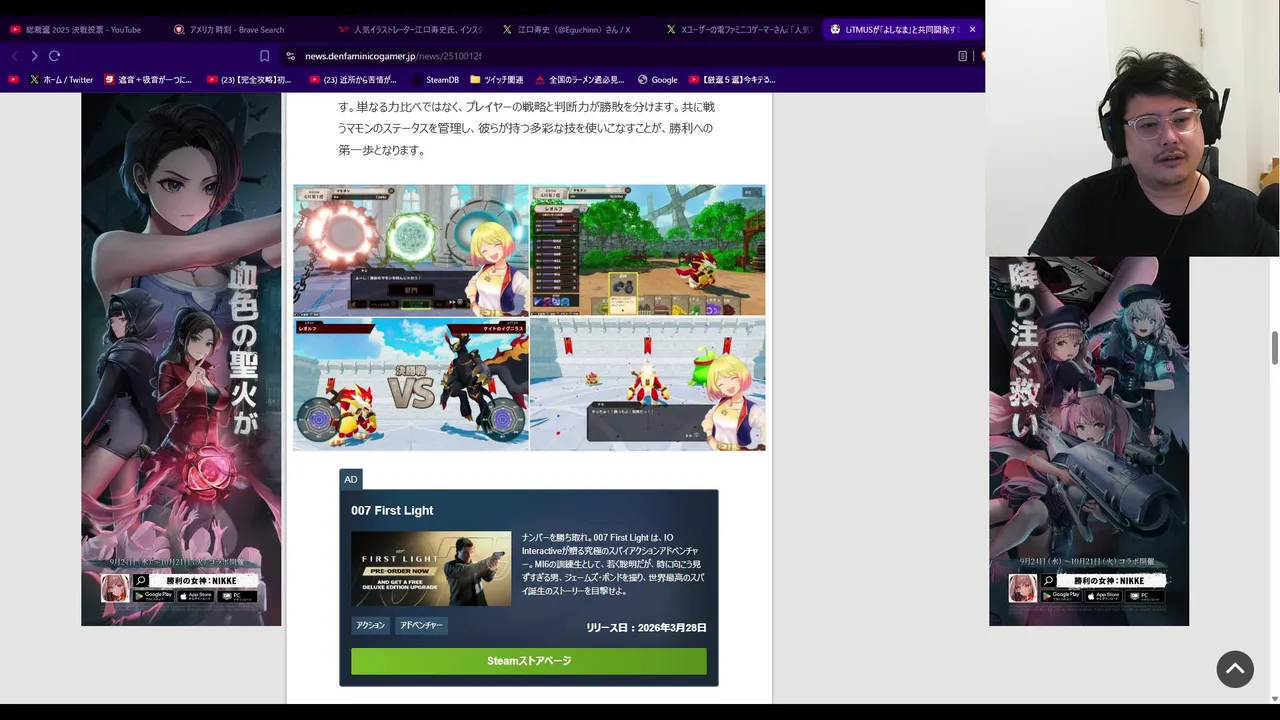Click the streamer webcam overlay
The image size is (1280, 720).
pyautogui.click(x=1132, y=128)
